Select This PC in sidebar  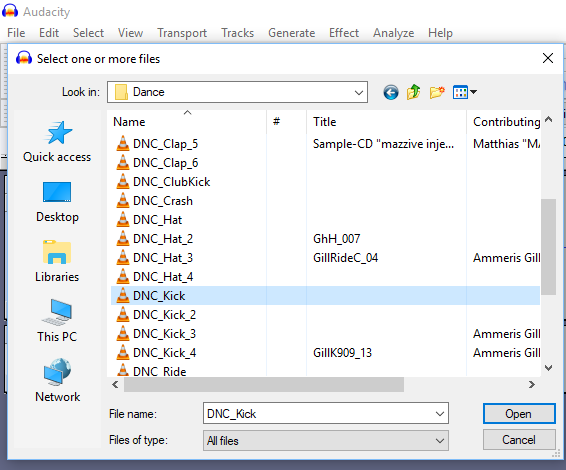tap(57, 321)
